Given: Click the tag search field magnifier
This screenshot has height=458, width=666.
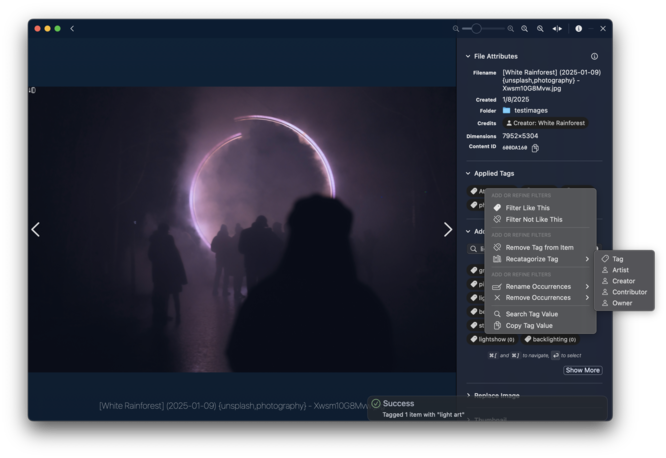Looking at the screenshot, I should click(474, 249).
